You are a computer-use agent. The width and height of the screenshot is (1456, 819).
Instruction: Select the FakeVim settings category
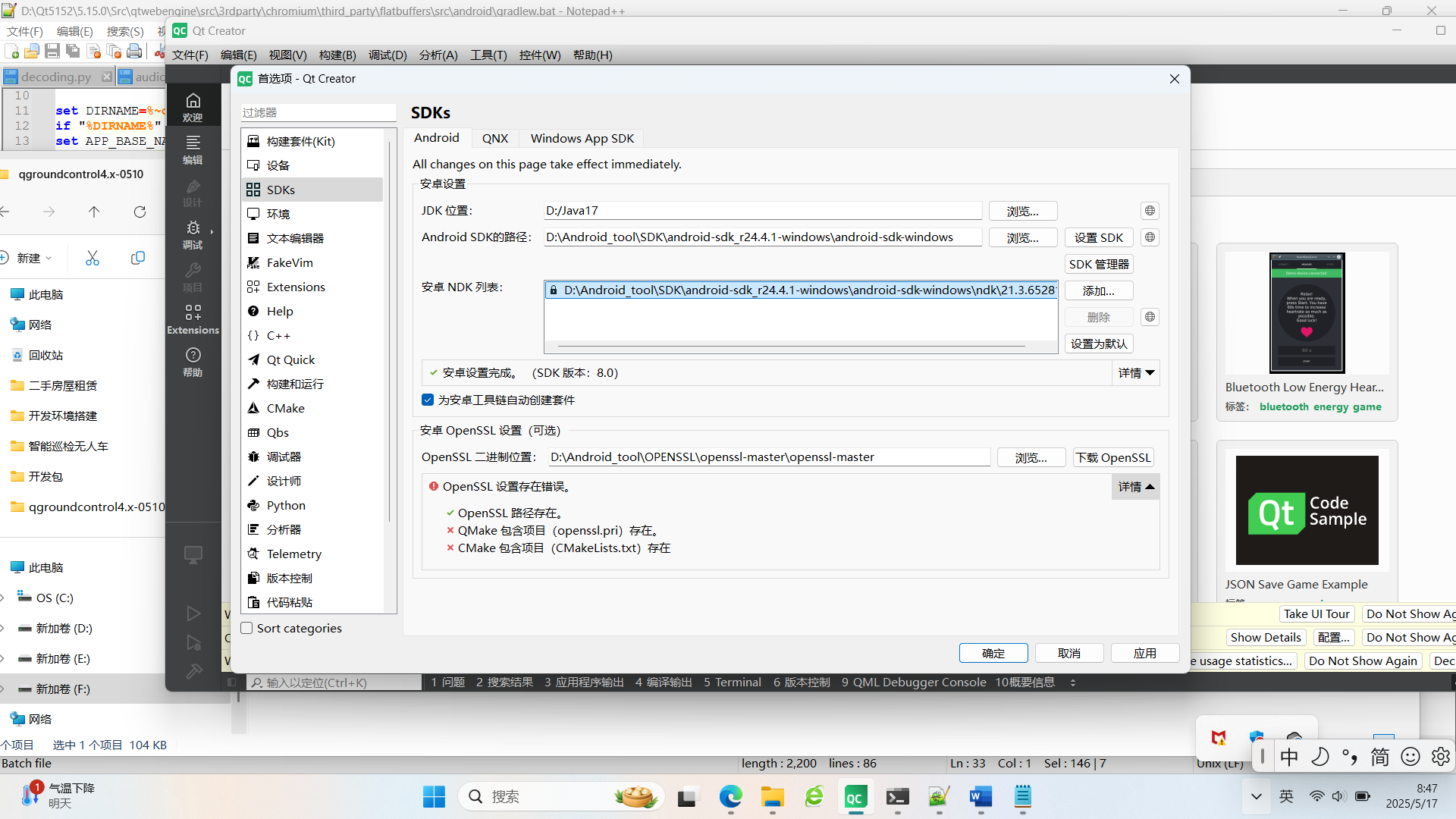289,262
